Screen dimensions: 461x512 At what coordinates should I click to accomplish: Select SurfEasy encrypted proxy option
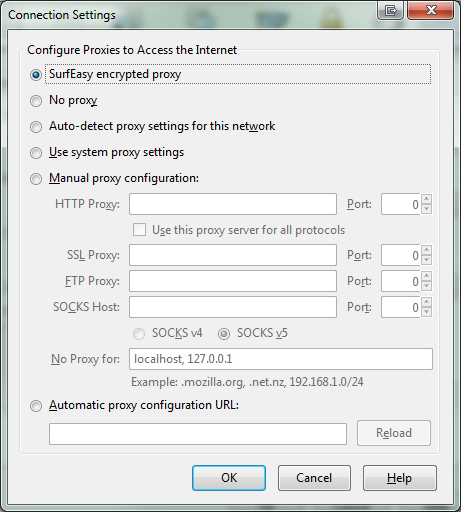pyautogui.click(x=36, y=75)
